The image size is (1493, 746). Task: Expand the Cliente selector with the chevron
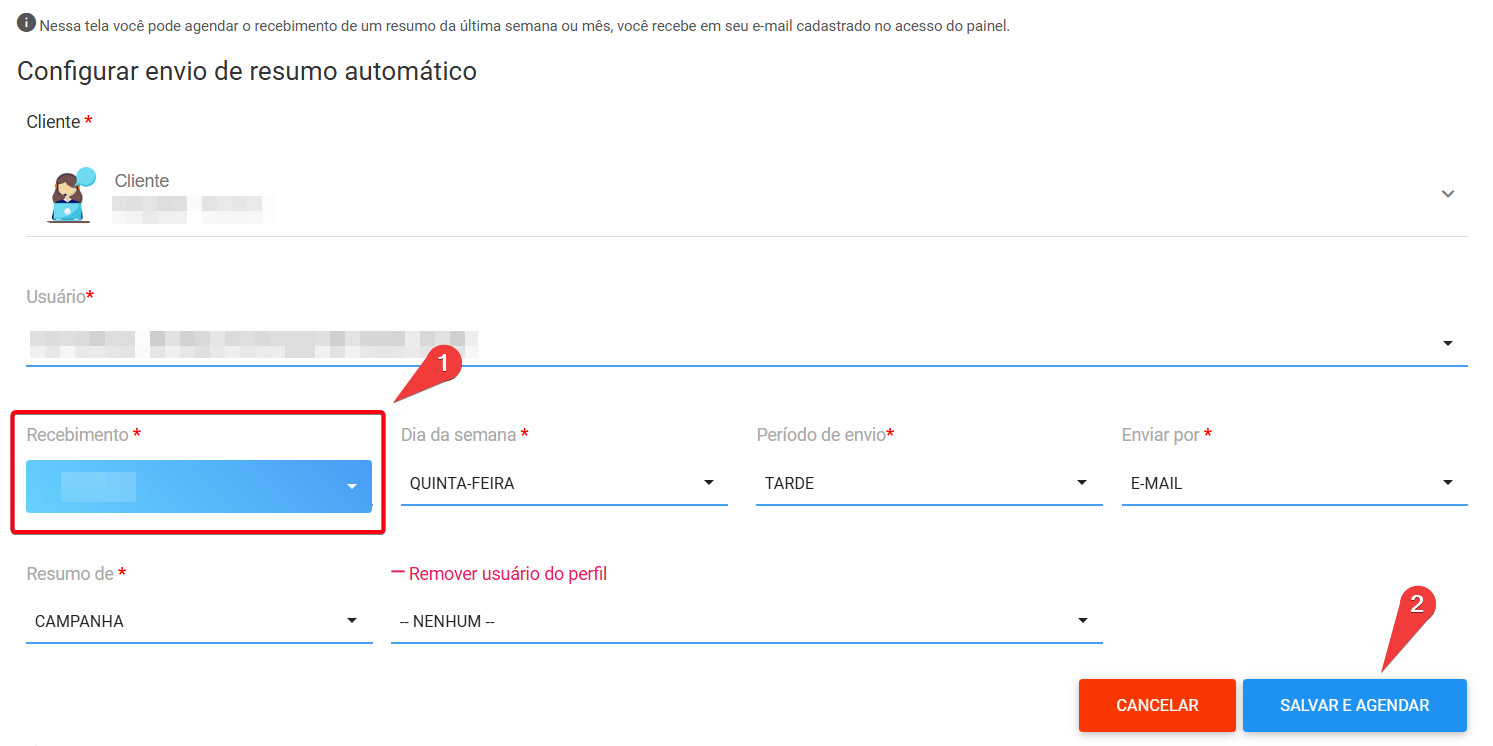coord(1447,194)
